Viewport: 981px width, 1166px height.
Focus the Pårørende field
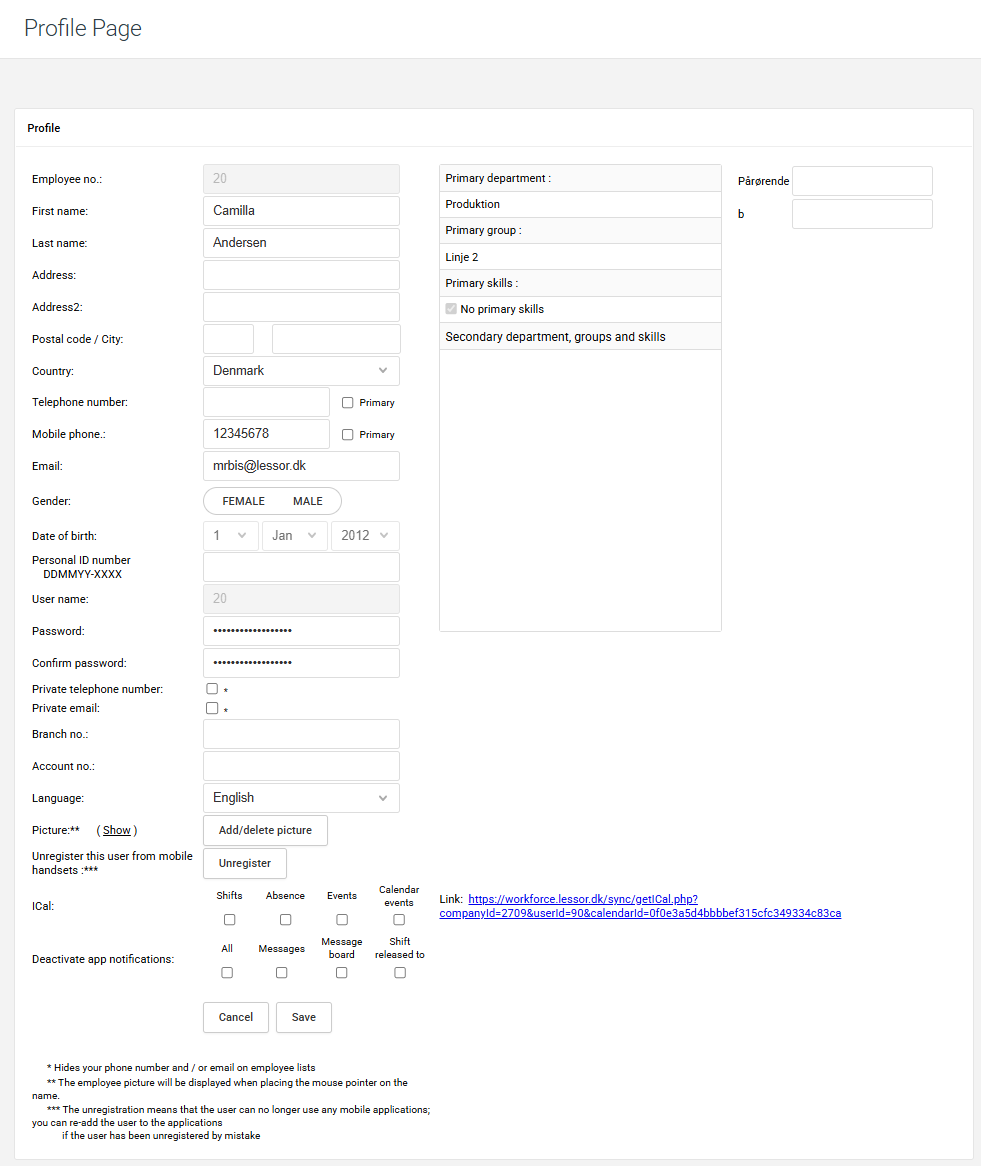pyautogui.click(x=862, y=181)
